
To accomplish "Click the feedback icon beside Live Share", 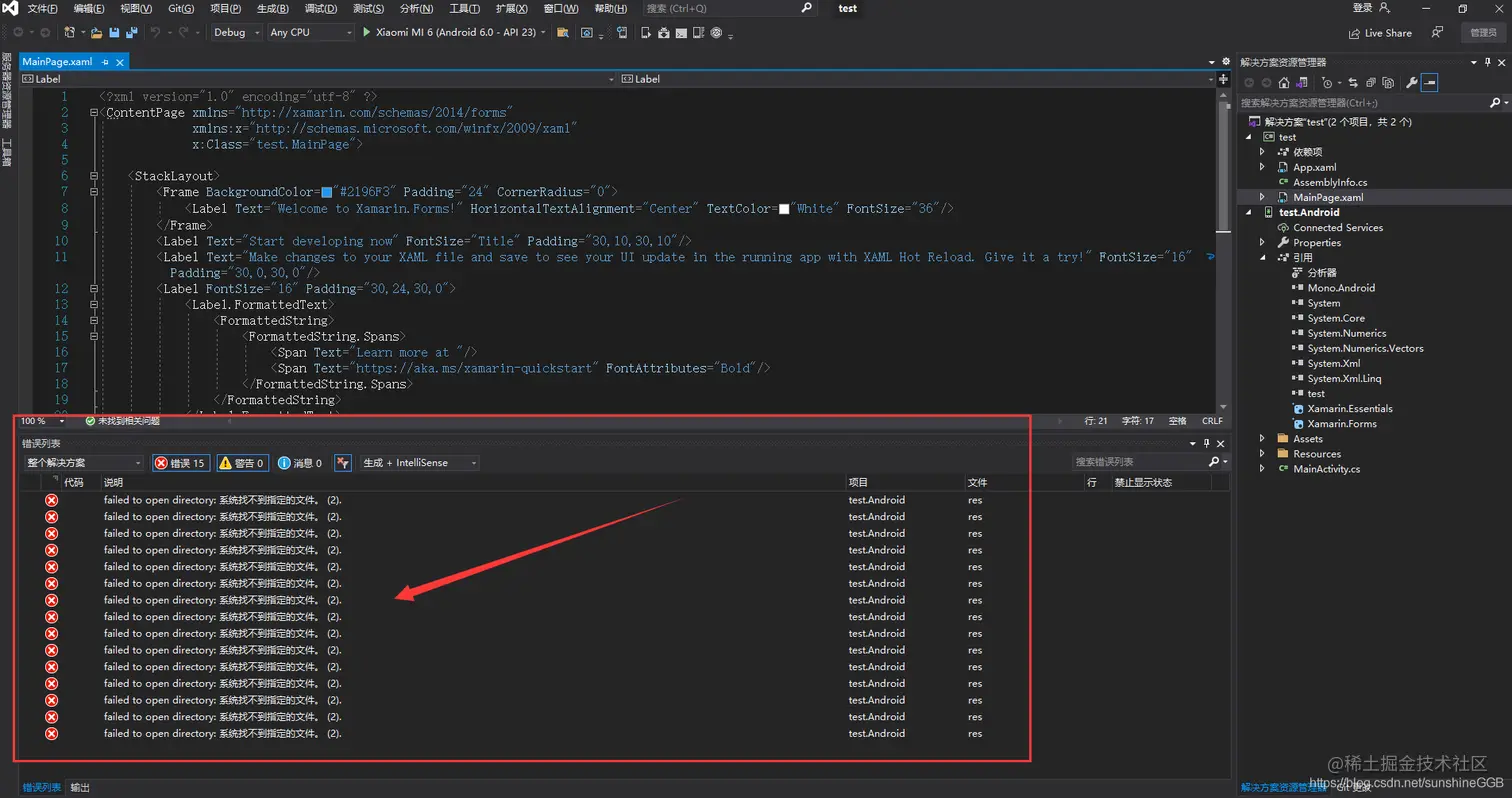I will click(1437, 33).
